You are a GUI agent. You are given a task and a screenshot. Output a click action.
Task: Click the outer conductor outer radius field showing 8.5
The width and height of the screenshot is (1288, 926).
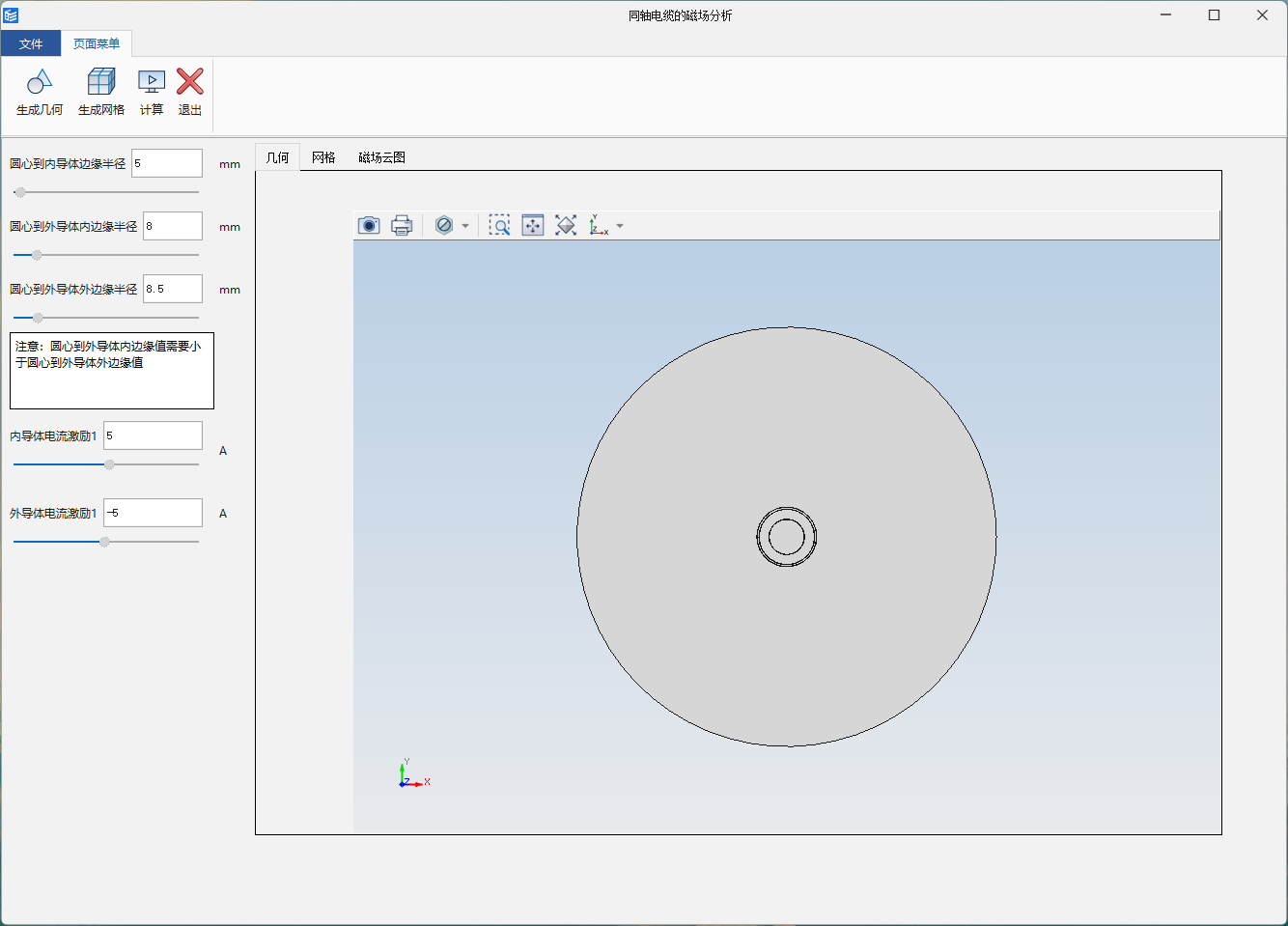(173, 289)
